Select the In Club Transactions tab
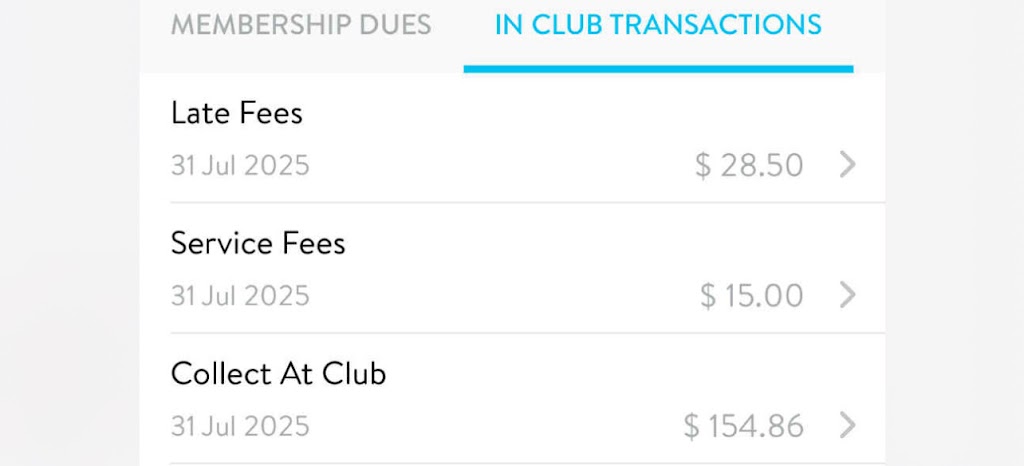The height and width of the screenshot is (466, 1024). pyautogui.click(x=658, y=25)
